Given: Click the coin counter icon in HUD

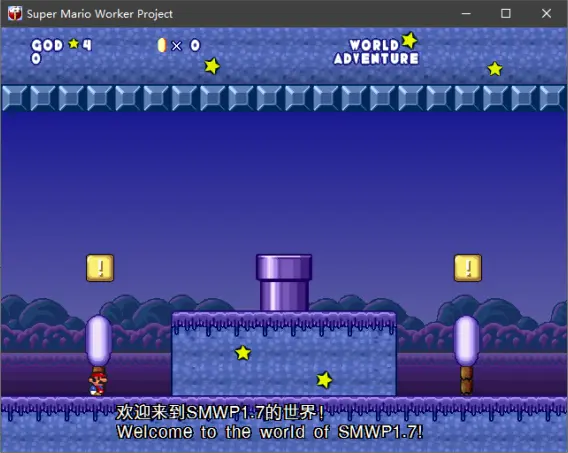Looking at the screenshot, I should 162,45.
